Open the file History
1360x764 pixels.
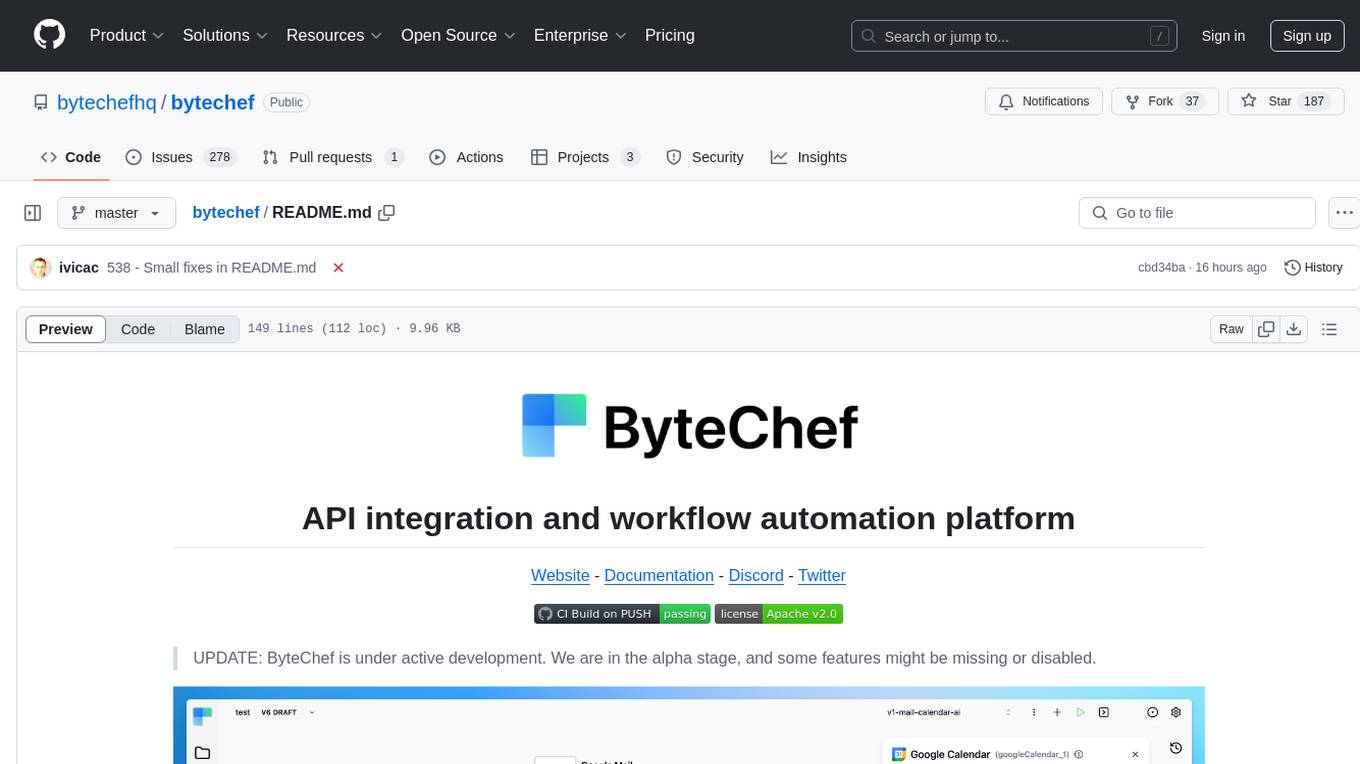[x=1313, y=268]
